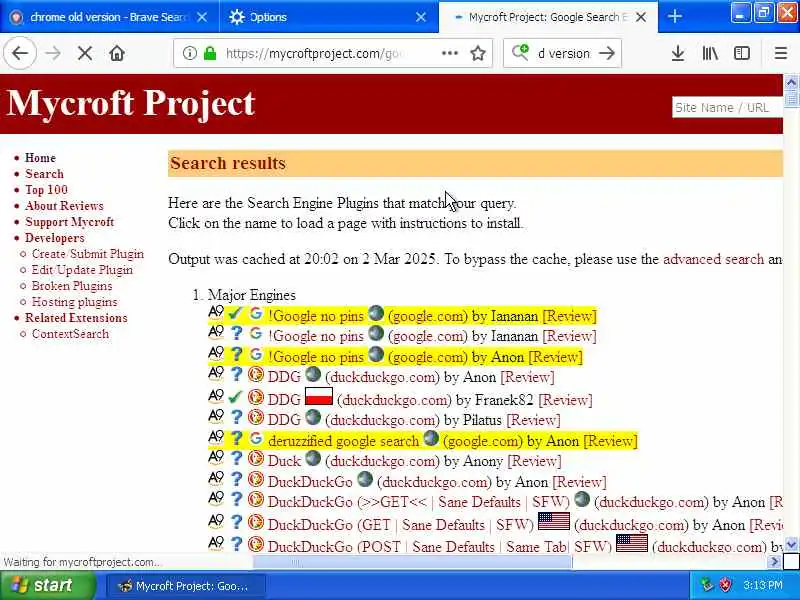This screenshot has width=800, height=600.
Task: Open the Search sidebar link
Action: pyautogui.click(x=44, y=173)
